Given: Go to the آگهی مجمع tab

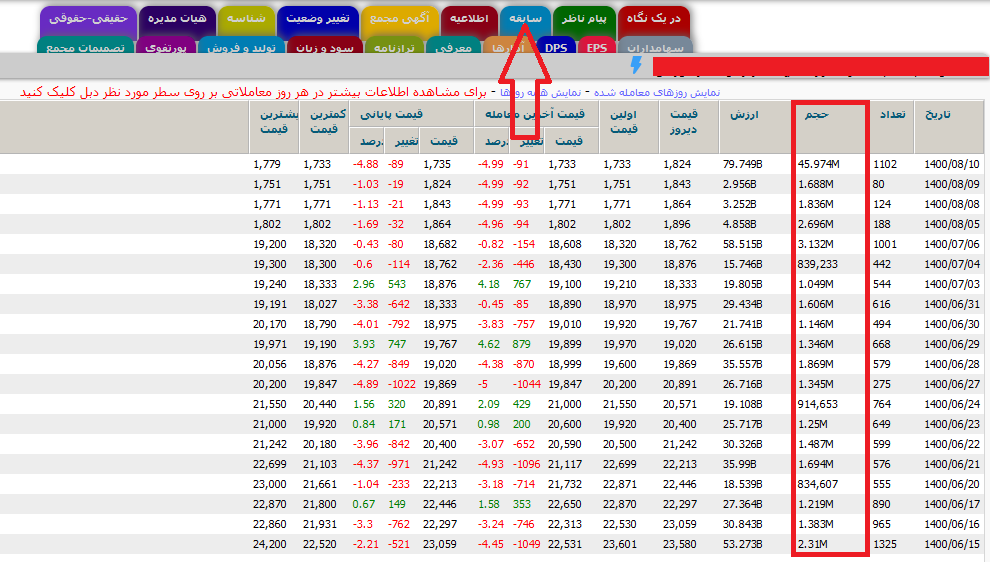Looking at the screenshot, I should click(x=400, y=19).
